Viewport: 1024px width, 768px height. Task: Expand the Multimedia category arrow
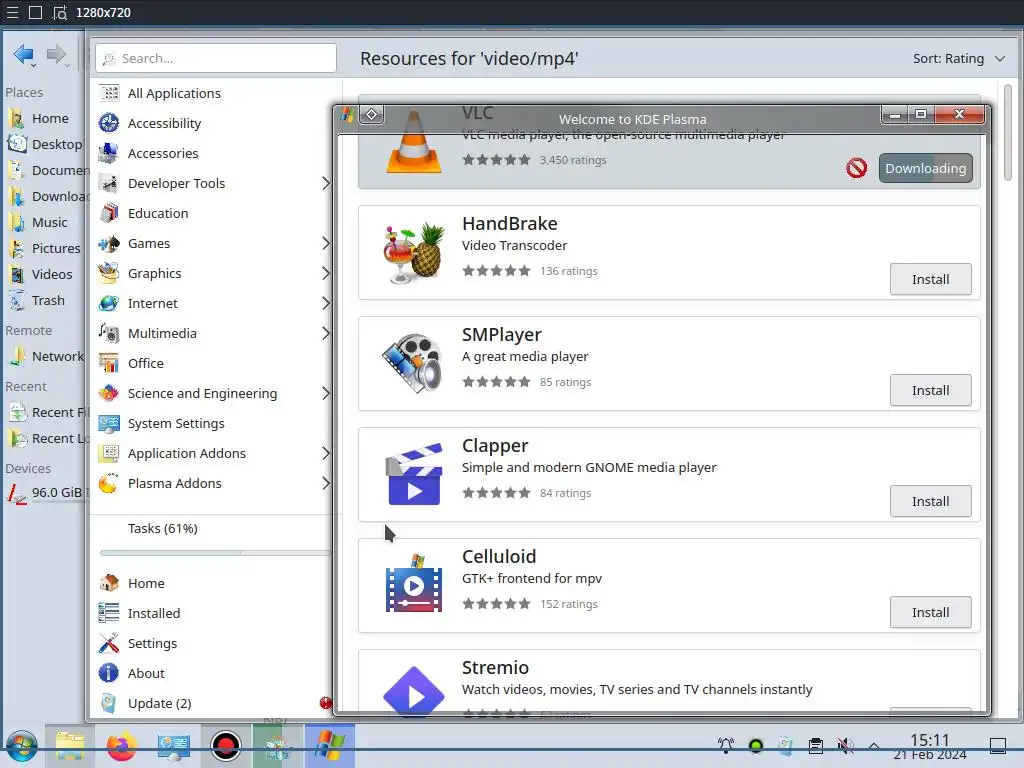(326, 333)
